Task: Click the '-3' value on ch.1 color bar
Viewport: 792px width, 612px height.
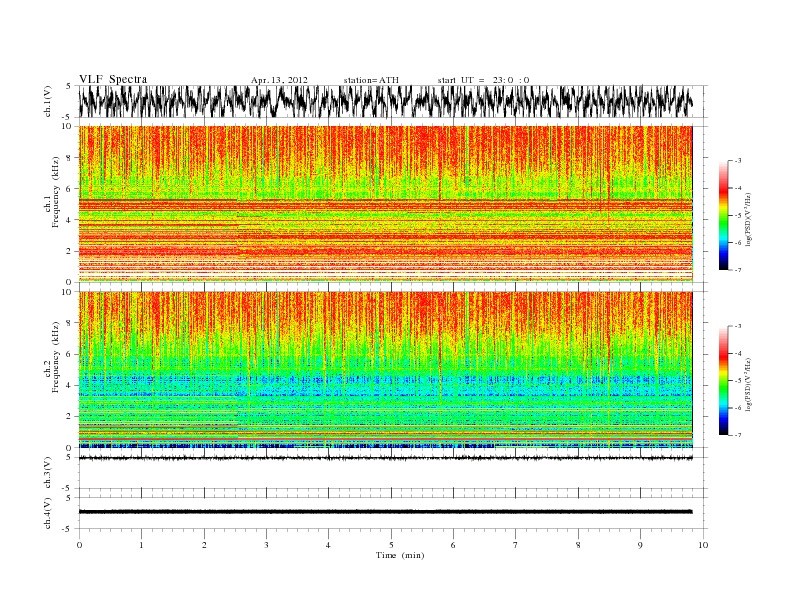Action: coord(737,161)
